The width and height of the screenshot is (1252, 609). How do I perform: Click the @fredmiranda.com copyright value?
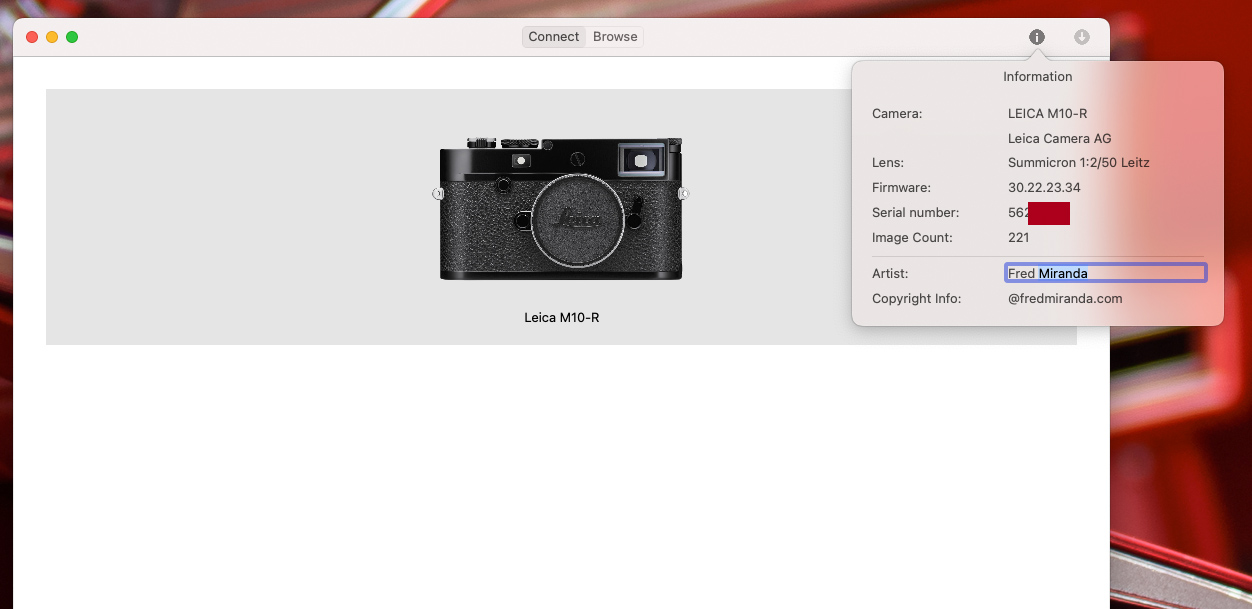coord(1065,298)
